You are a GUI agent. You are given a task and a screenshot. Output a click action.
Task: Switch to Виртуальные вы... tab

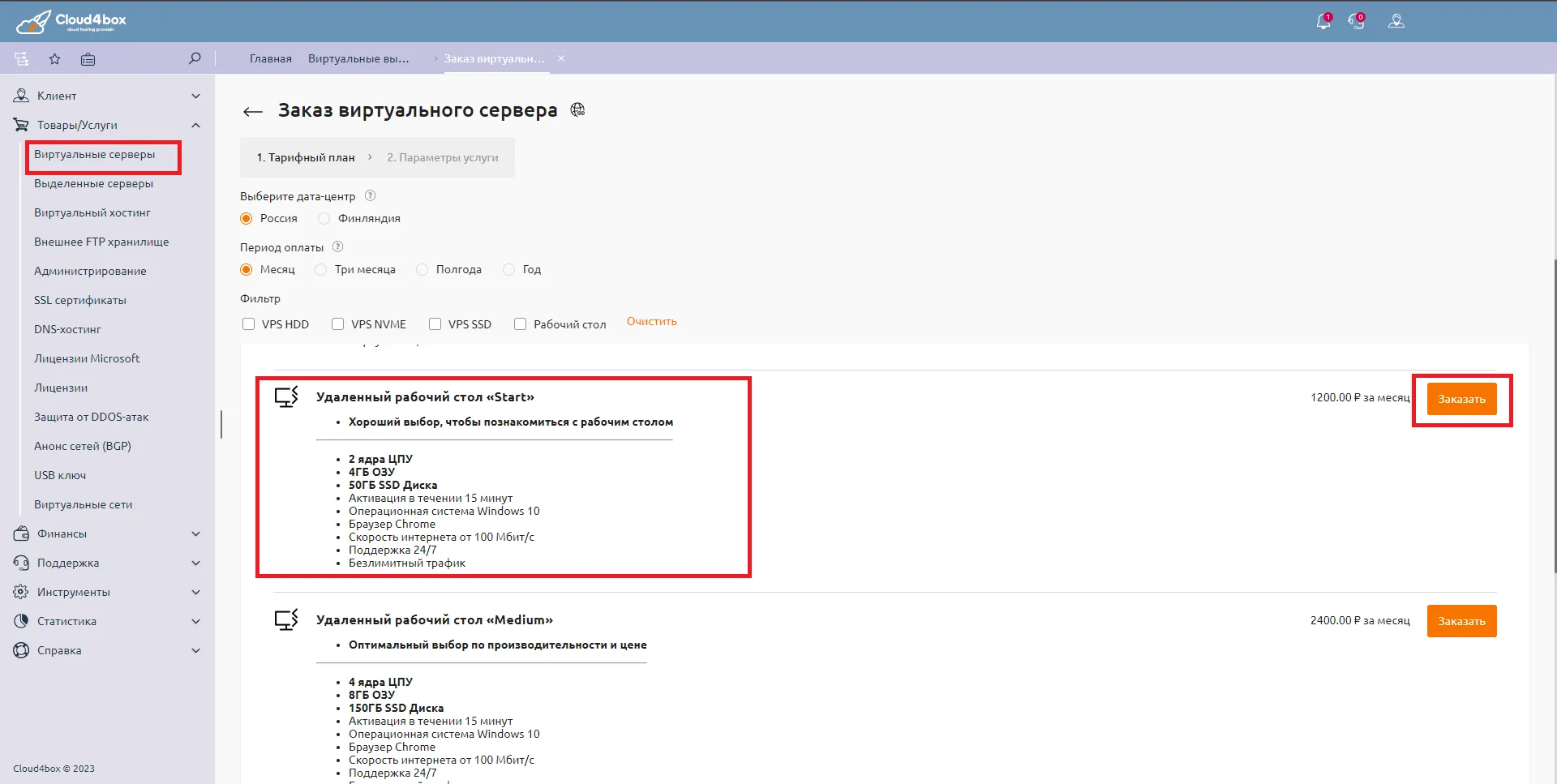tap(358, 58)
